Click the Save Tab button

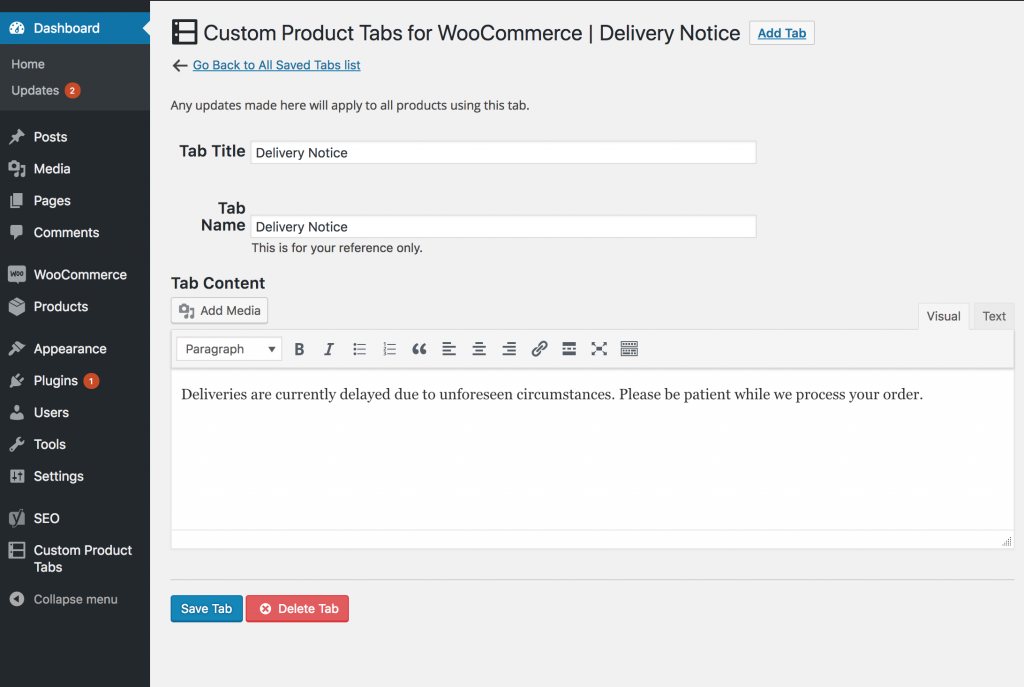coord(206,609)
